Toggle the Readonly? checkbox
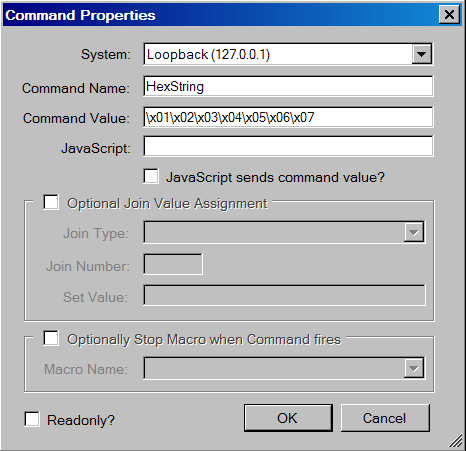Viewport: 466px width, 451px height. (x=32, y=419)
